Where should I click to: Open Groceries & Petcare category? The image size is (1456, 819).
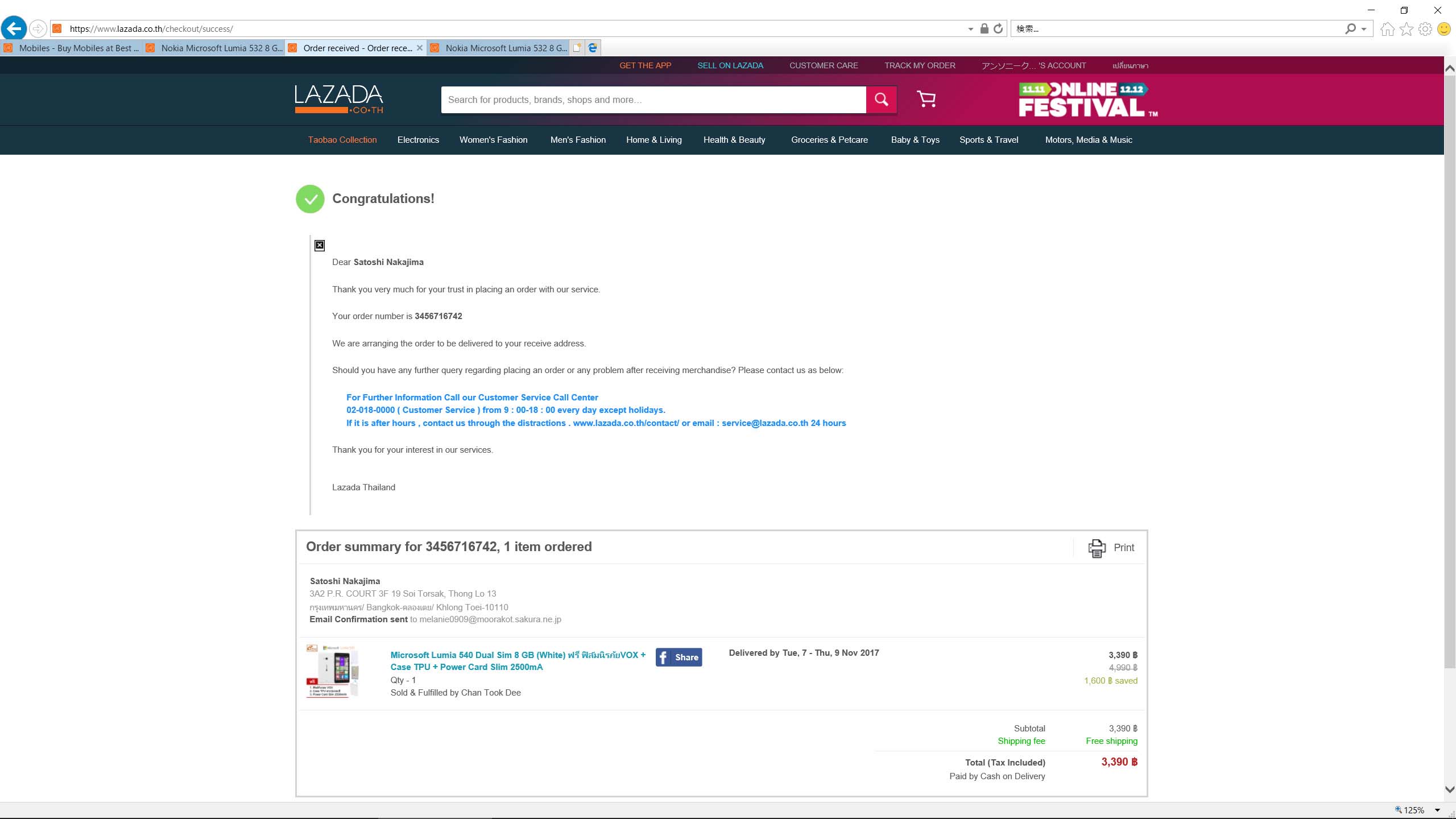tap(829, 140)
